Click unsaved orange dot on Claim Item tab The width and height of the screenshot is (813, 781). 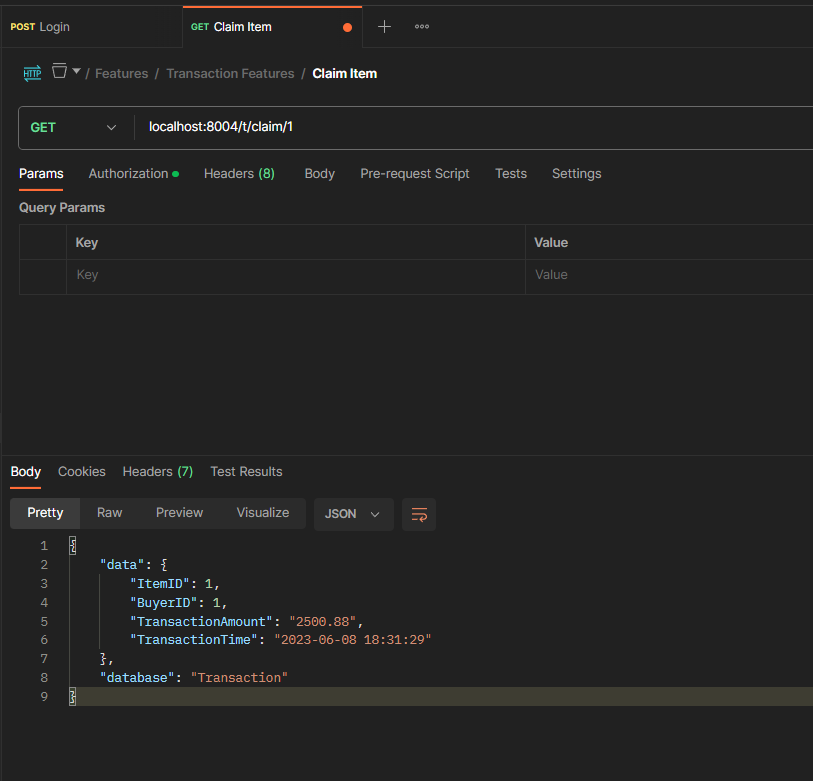347,28
